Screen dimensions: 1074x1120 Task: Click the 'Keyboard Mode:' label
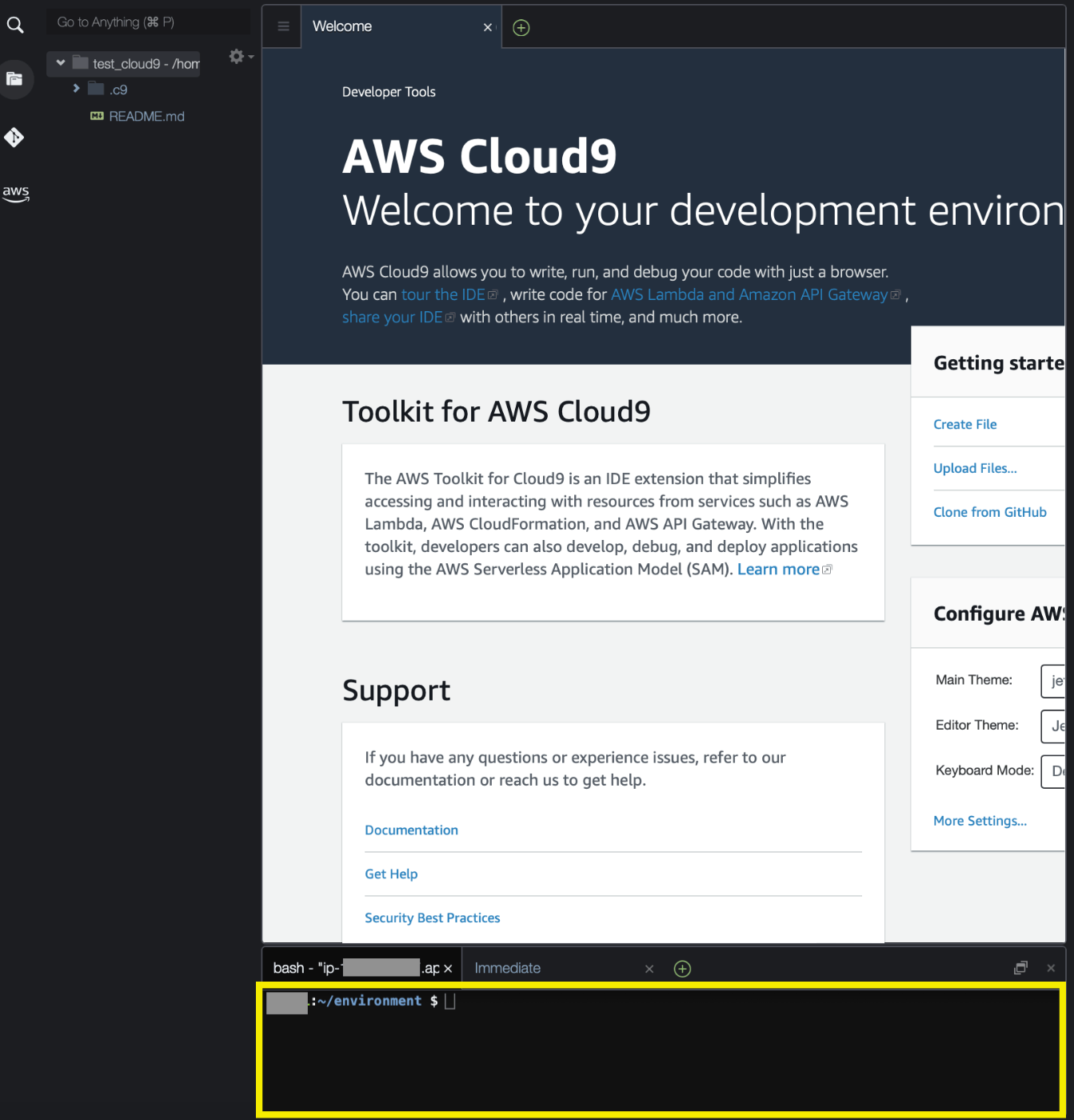(x=984, y=770)
